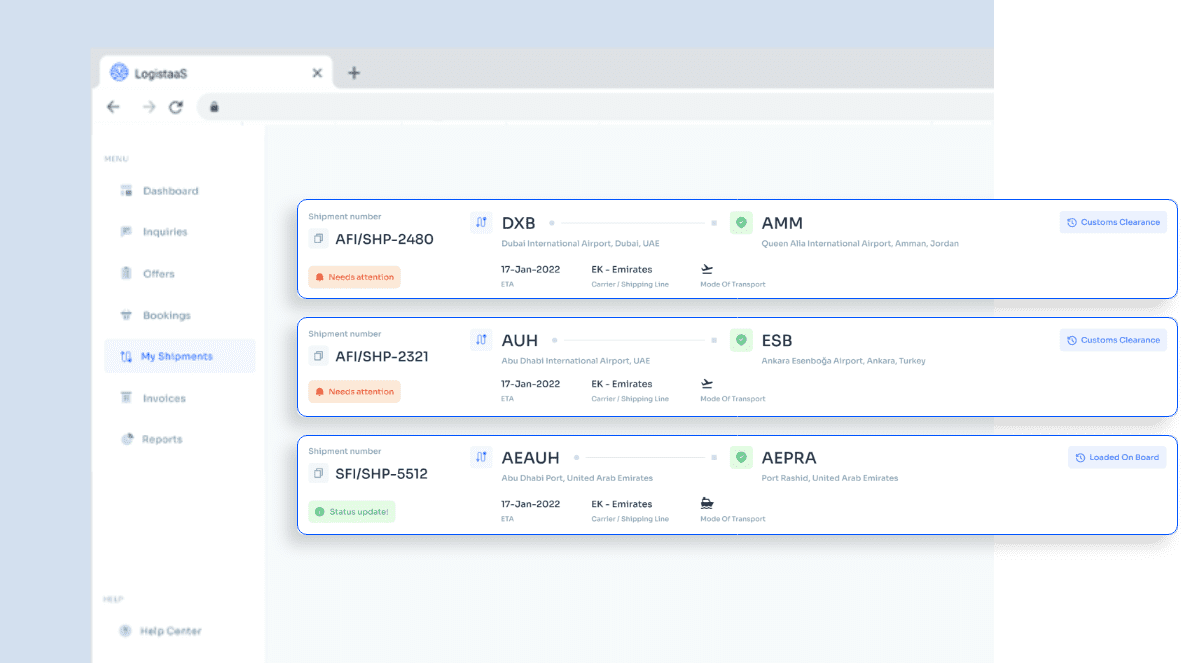Click the green destination badge beside ESB

point(741,340)
